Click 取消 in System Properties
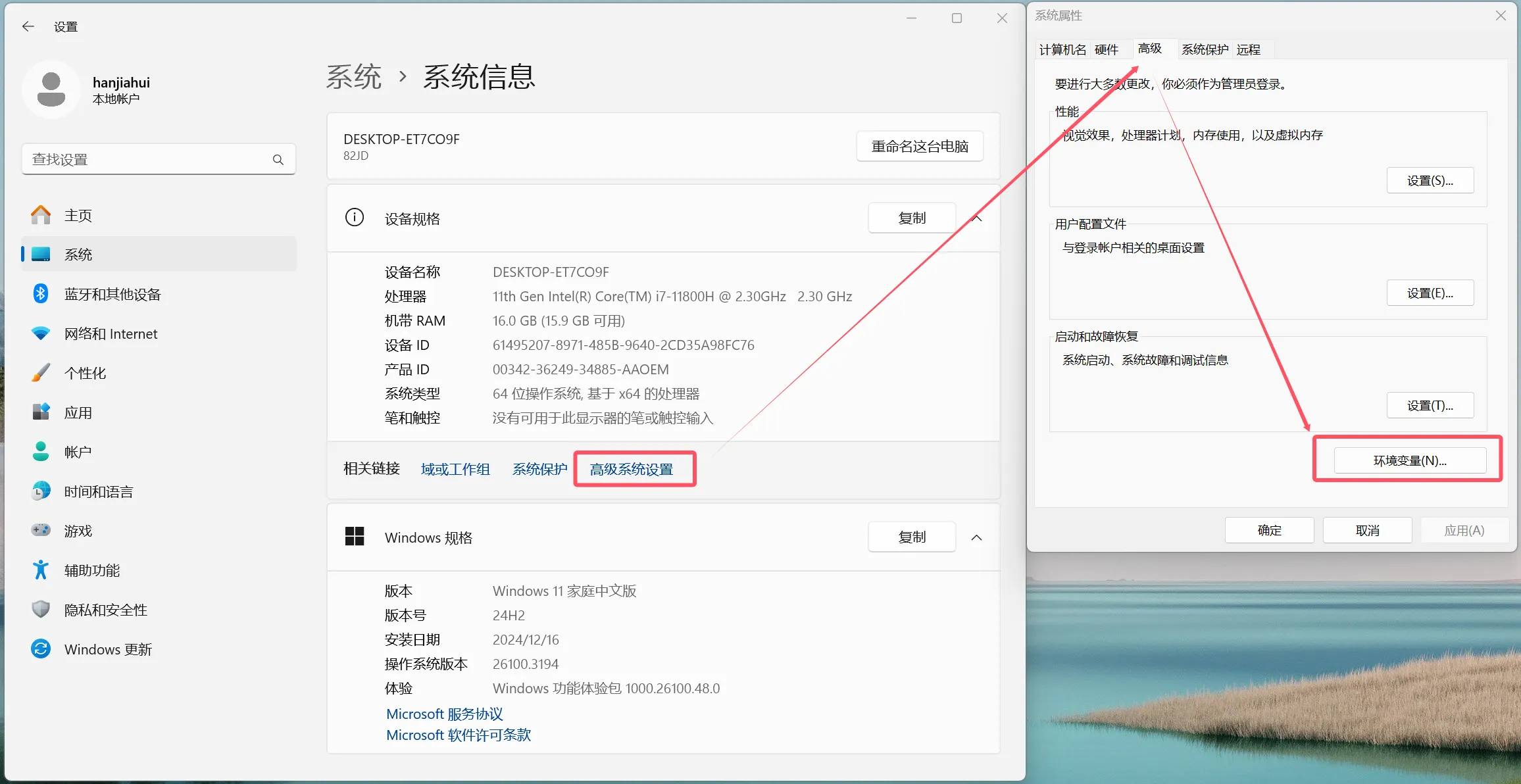1521x784 pixels. [1368, 530]
